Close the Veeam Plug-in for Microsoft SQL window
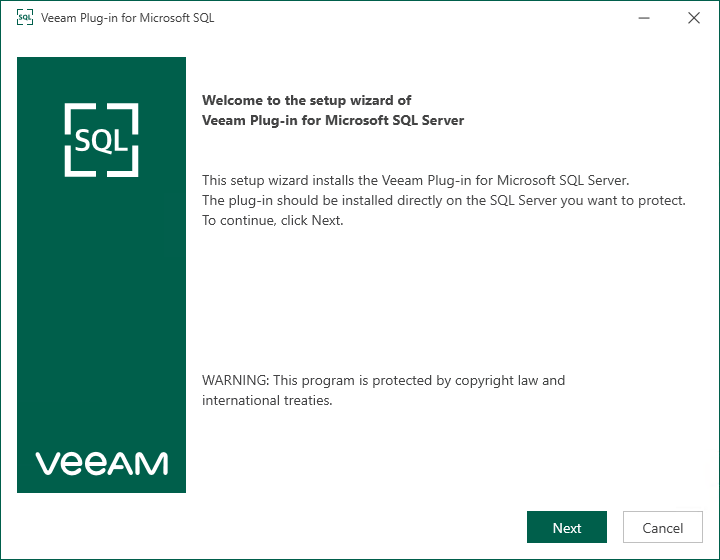This screenshot has width=720, height=560. [x=694, y=18]
